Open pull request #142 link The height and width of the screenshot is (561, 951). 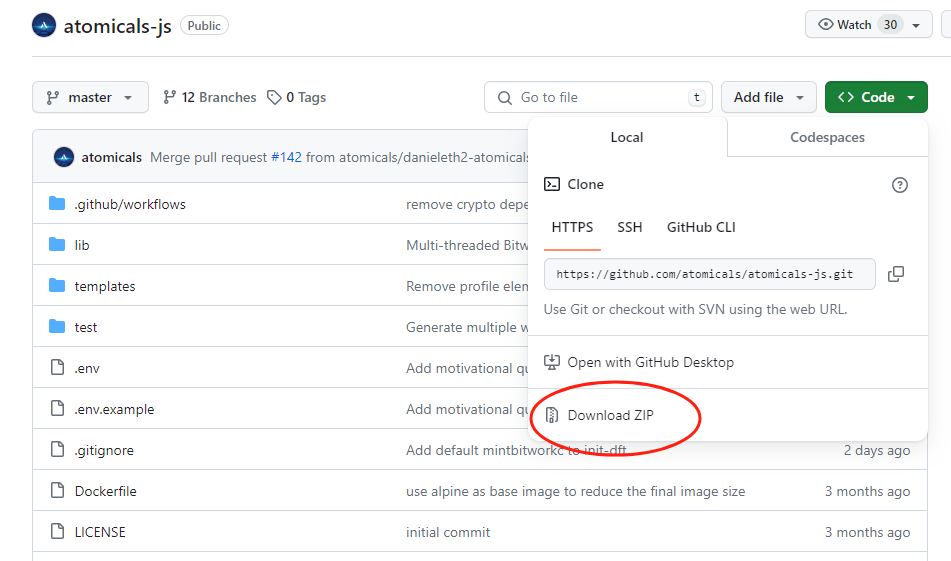click(x=286, y=157)
